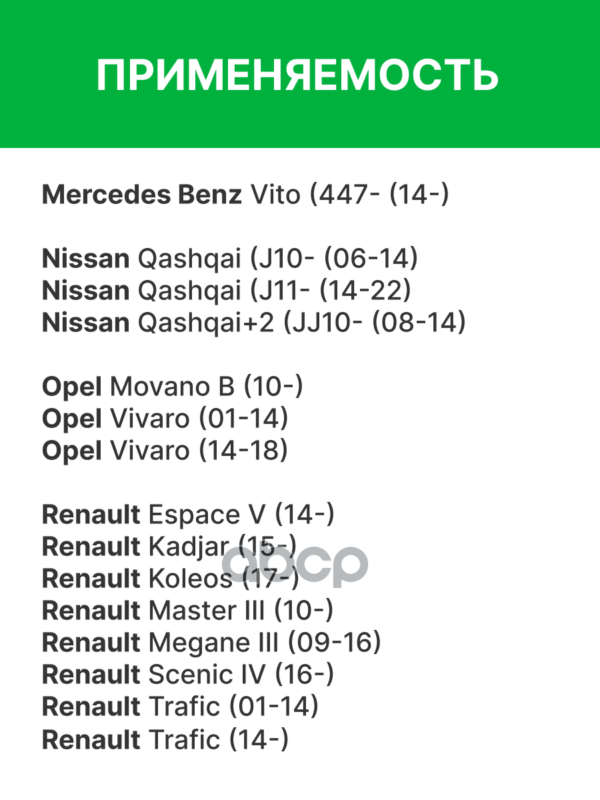
Task: Click the Renault Trafic (01-14) entry
Action: [180, 707]
